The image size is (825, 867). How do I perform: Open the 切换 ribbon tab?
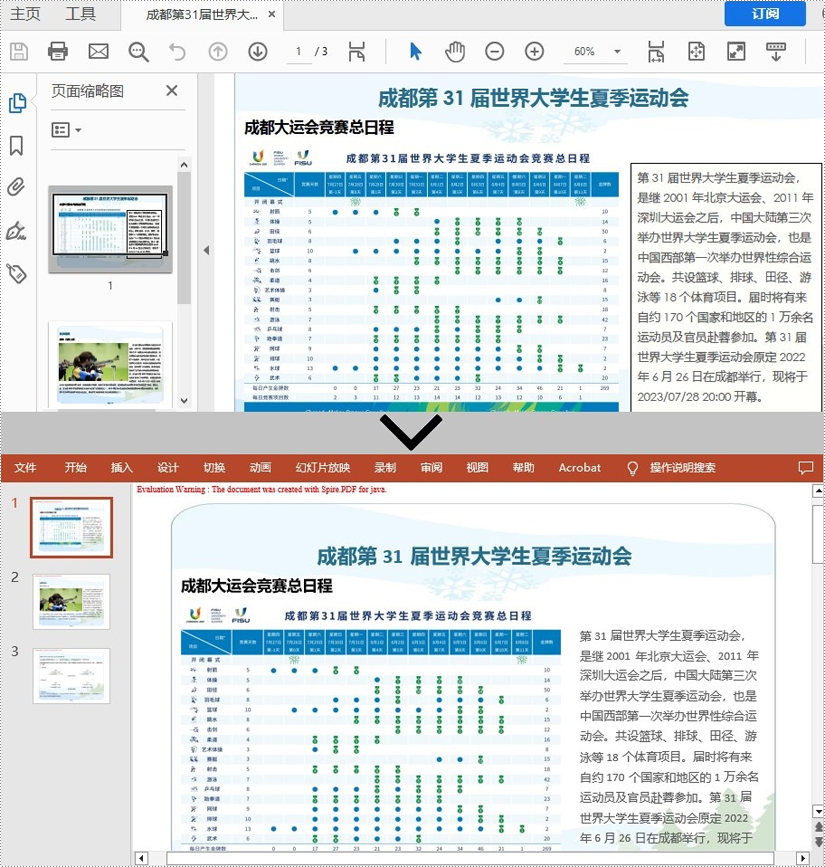214,468
